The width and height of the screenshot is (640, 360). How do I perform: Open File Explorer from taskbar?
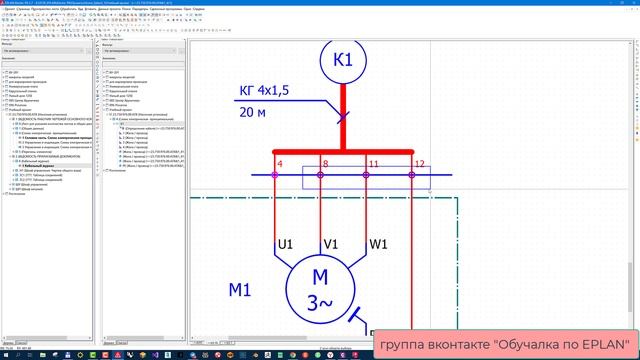(x=42, y=355)
